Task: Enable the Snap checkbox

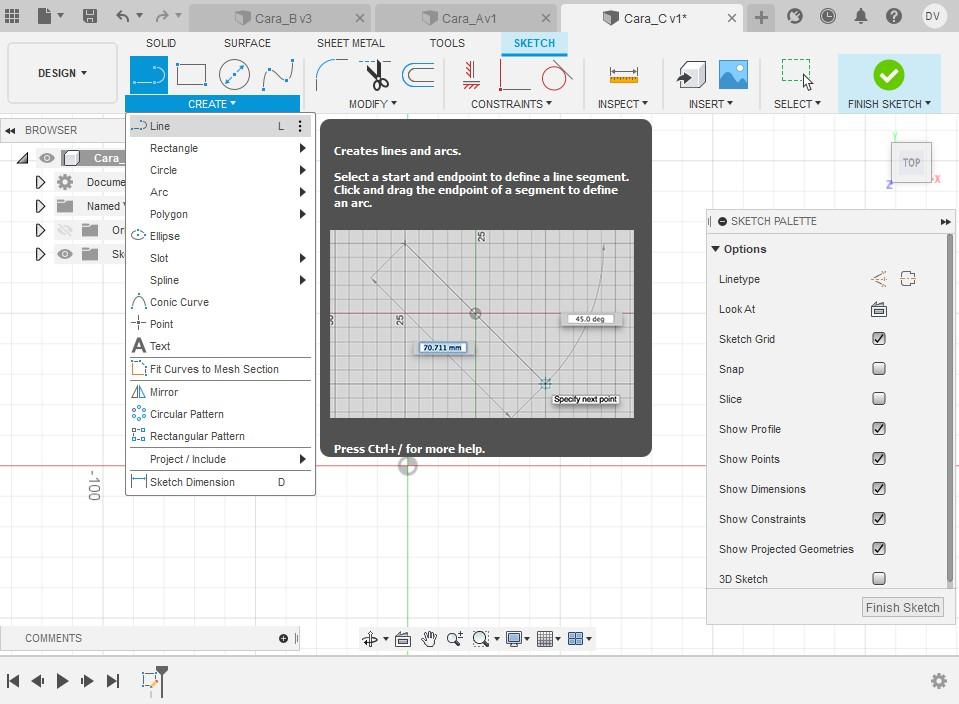Action: tap(879, 369)
